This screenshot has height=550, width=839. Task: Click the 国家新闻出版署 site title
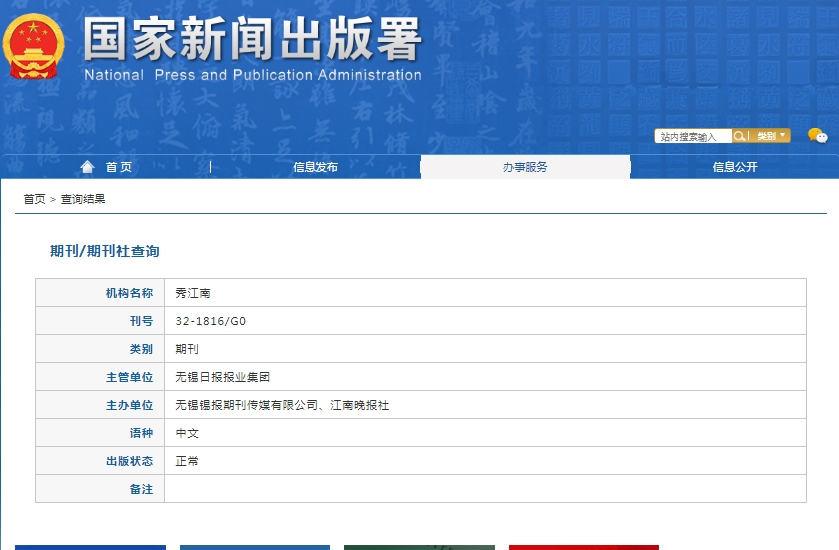[252, 40]
